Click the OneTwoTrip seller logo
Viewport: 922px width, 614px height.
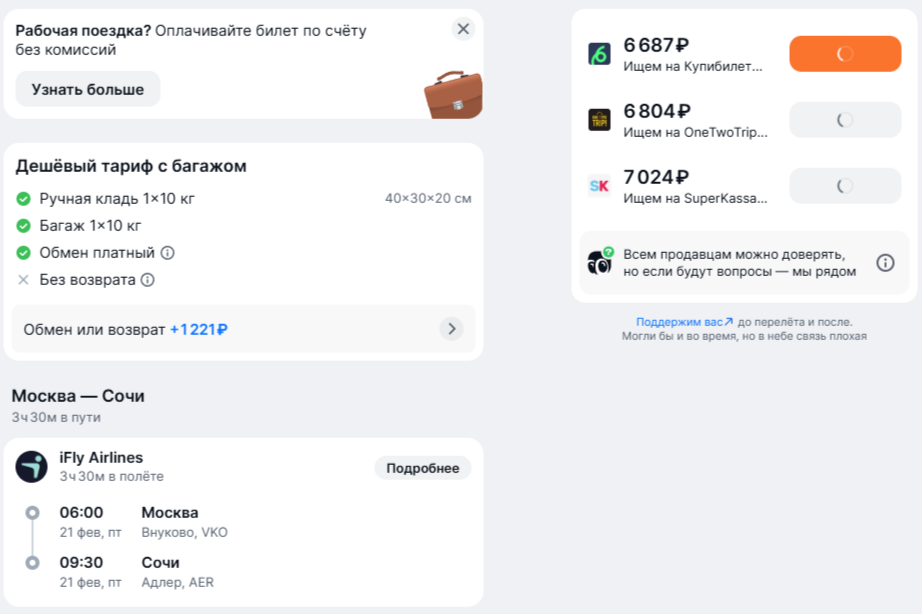tap(599, 120)
